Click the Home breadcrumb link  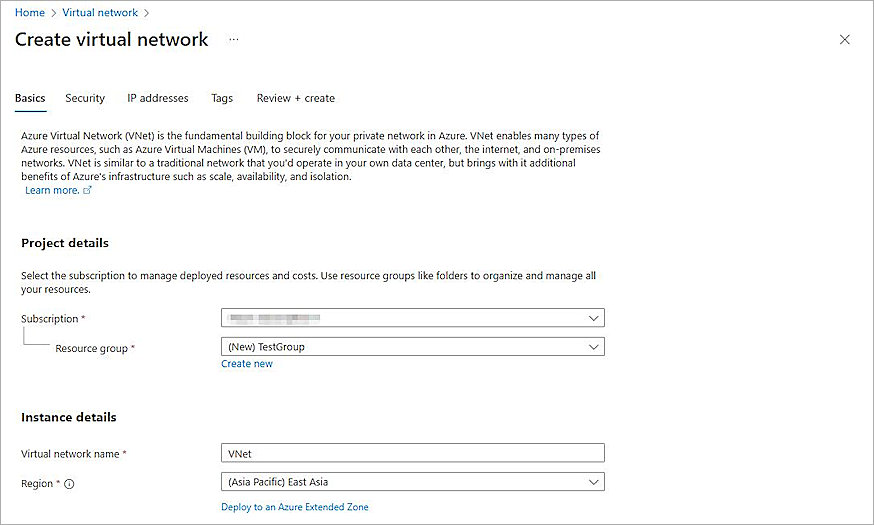[29, 13]
